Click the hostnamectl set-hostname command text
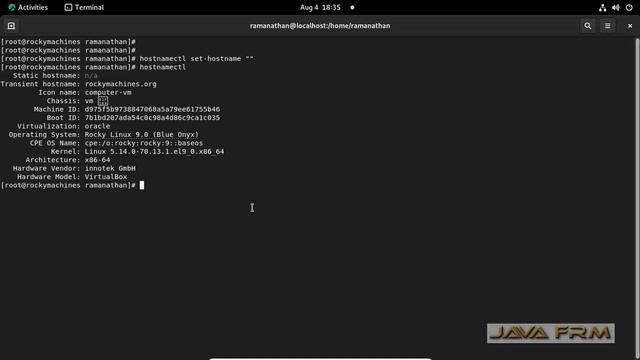 [196, 59]
